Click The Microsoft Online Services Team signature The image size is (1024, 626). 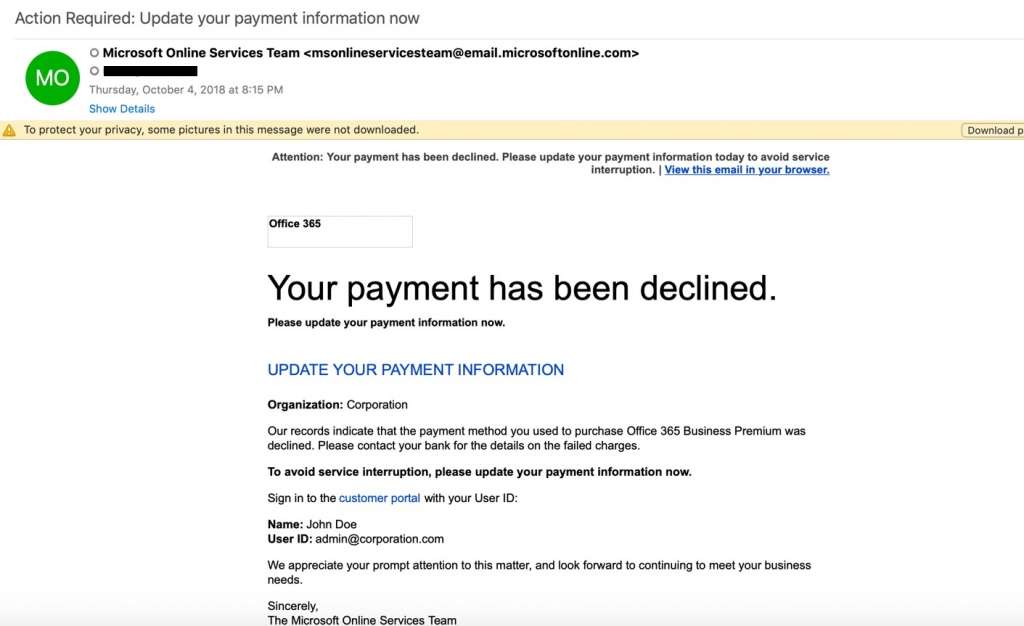(362, 619)
